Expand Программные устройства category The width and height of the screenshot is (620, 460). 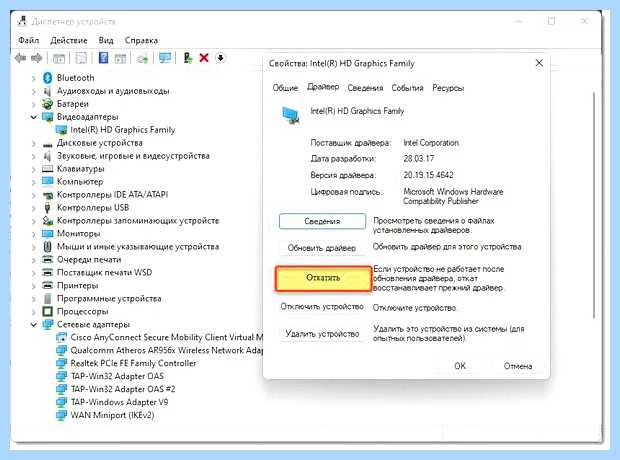34,299
